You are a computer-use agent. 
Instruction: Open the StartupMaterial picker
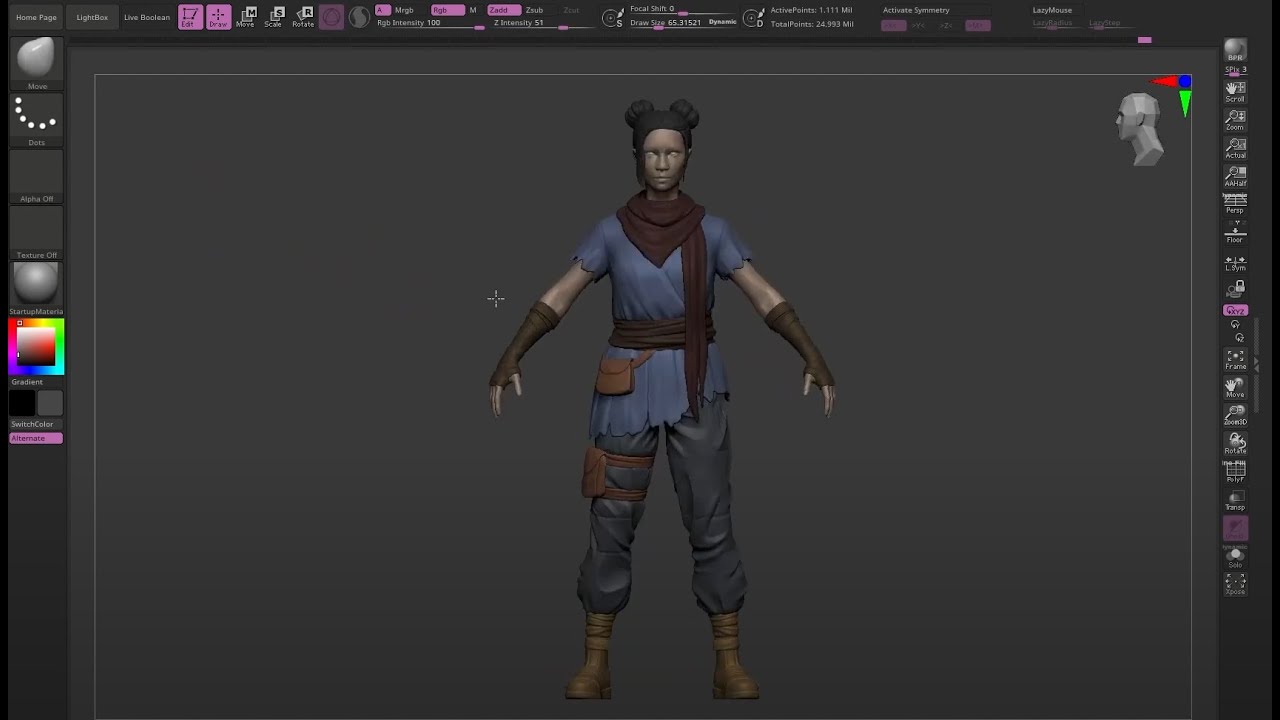(x=37, y=290)
